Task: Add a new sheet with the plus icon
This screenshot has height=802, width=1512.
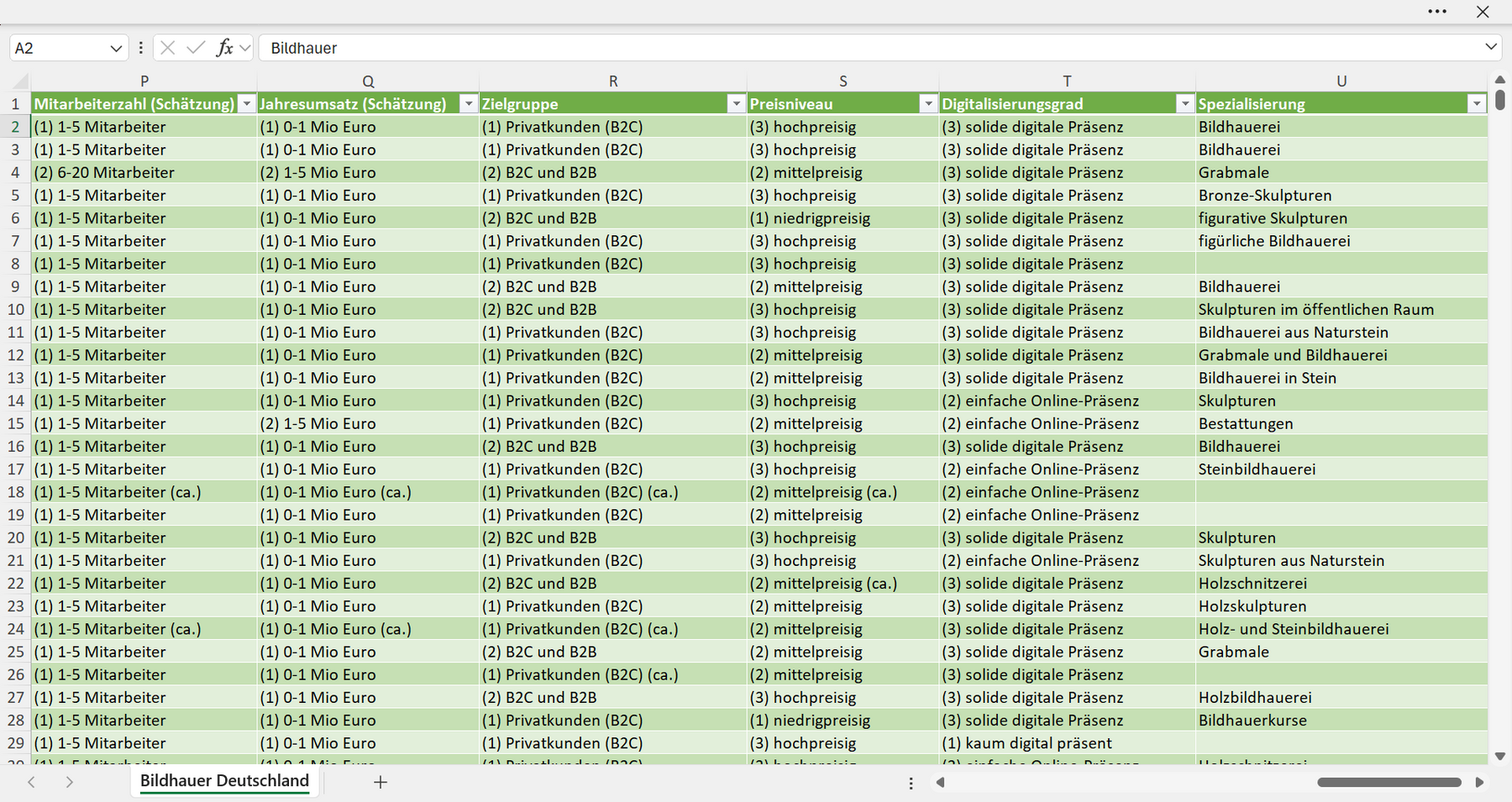Action: [x=381, y=783]
